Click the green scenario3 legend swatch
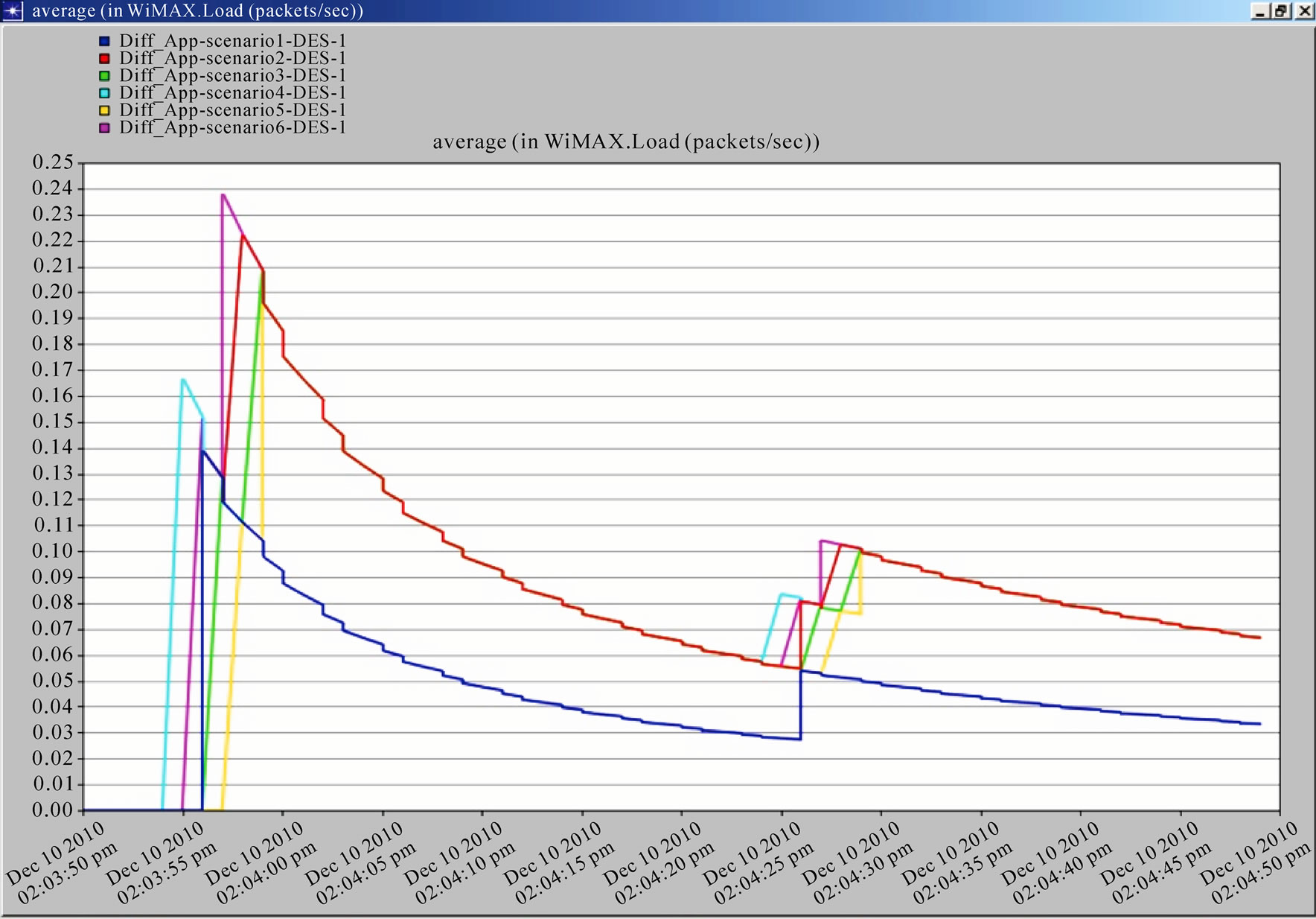Screen dimensions: 1316x919 [104, 76]
